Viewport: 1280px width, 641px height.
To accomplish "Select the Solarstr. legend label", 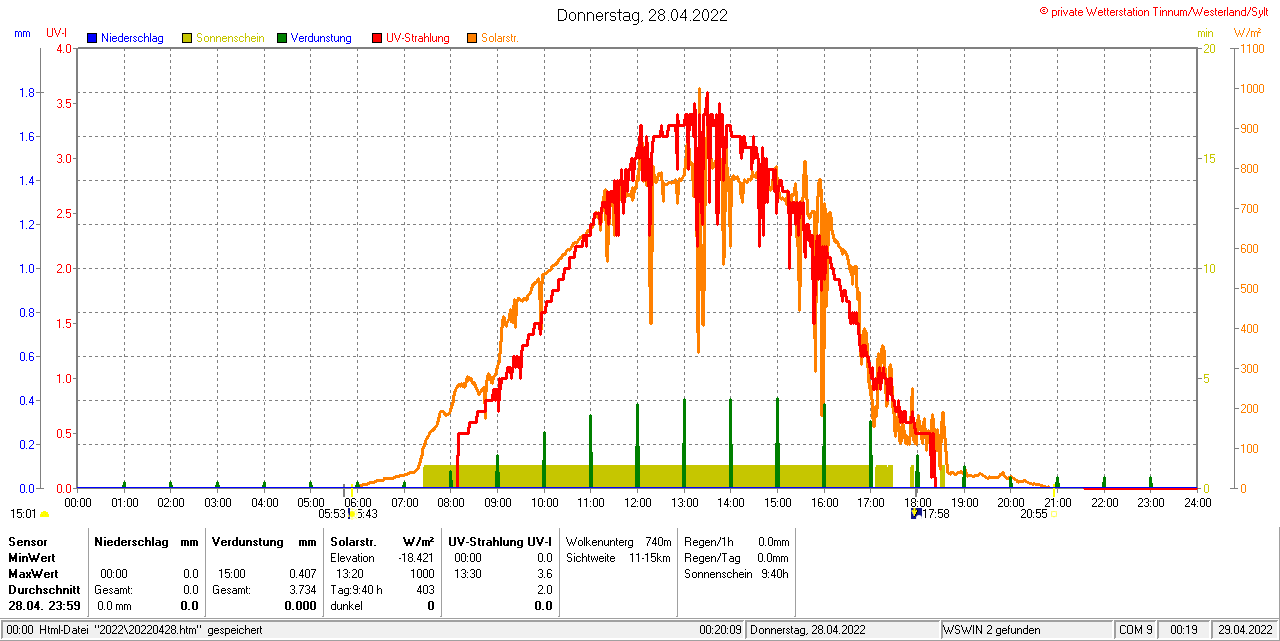I will click(x=499, y=38).
